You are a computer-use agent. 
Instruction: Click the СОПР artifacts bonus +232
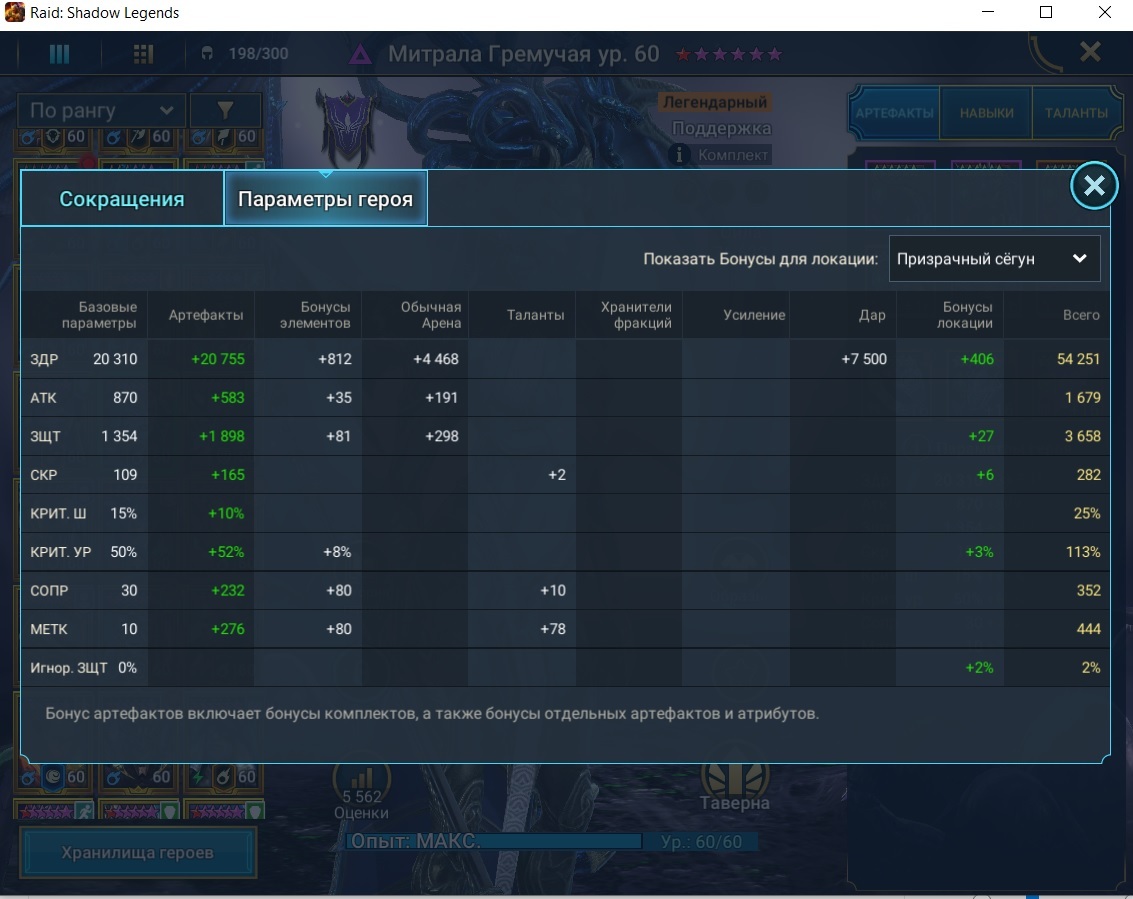[228, 590]
